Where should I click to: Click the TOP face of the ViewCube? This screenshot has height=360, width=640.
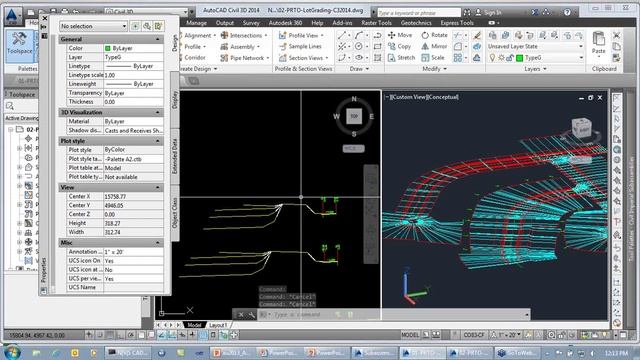pos(354,116)
